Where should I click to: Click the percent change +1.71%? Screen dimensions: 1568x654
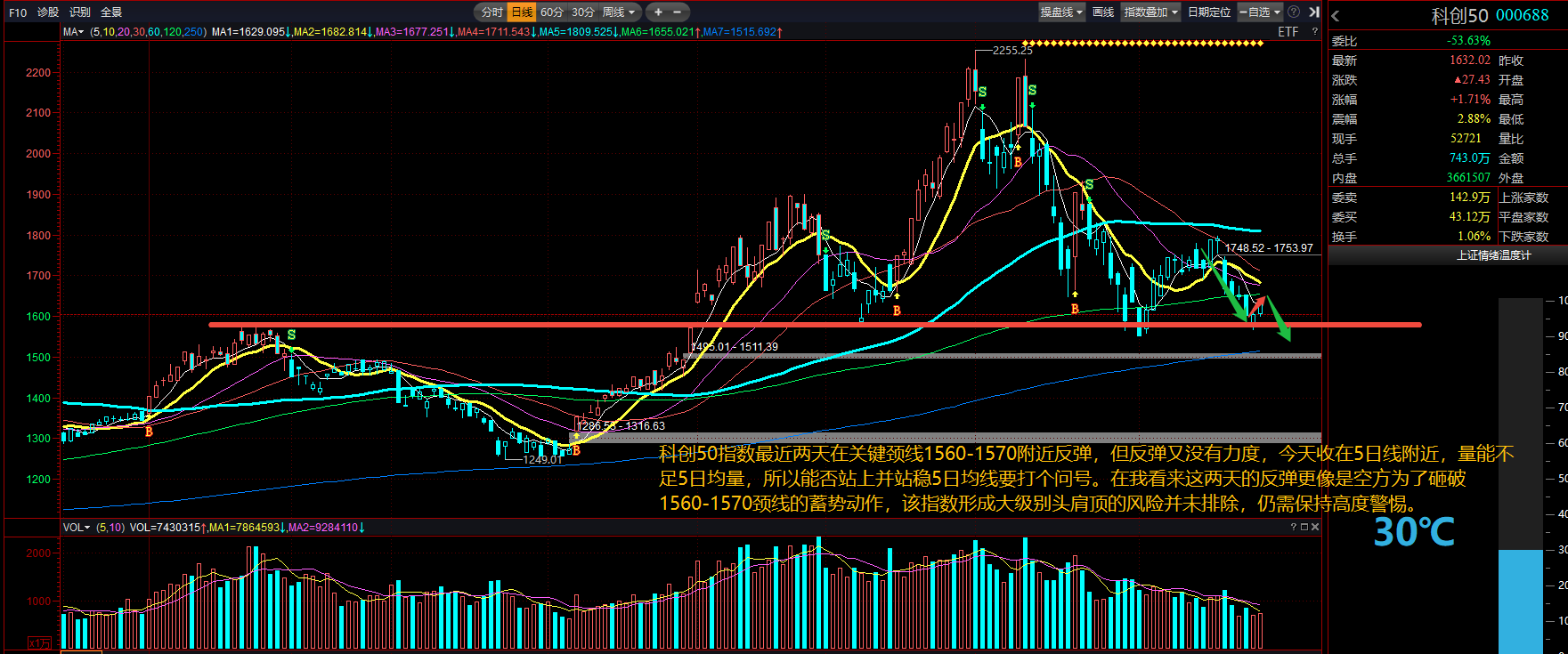1470,100
